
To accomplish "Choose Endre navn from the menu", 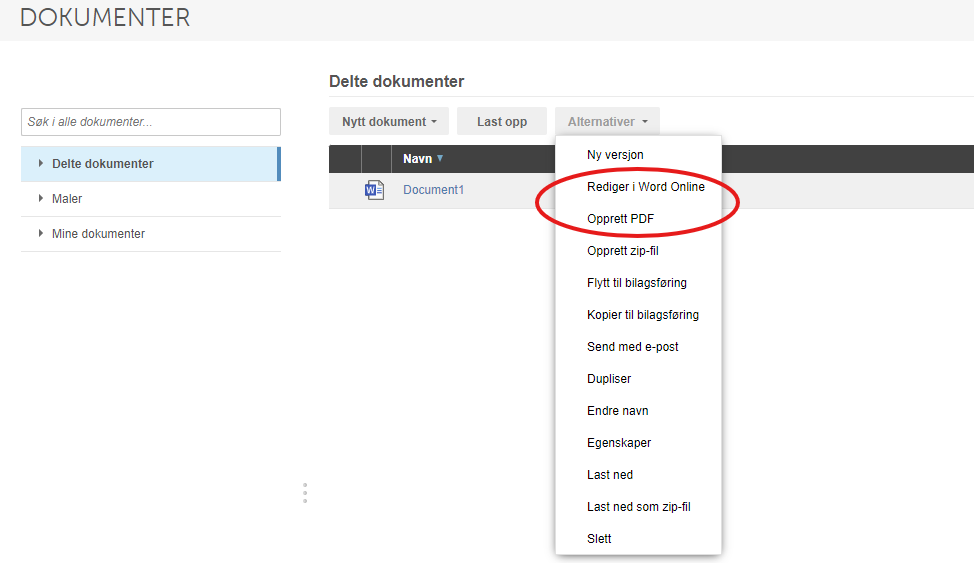I will pos(639,411).
